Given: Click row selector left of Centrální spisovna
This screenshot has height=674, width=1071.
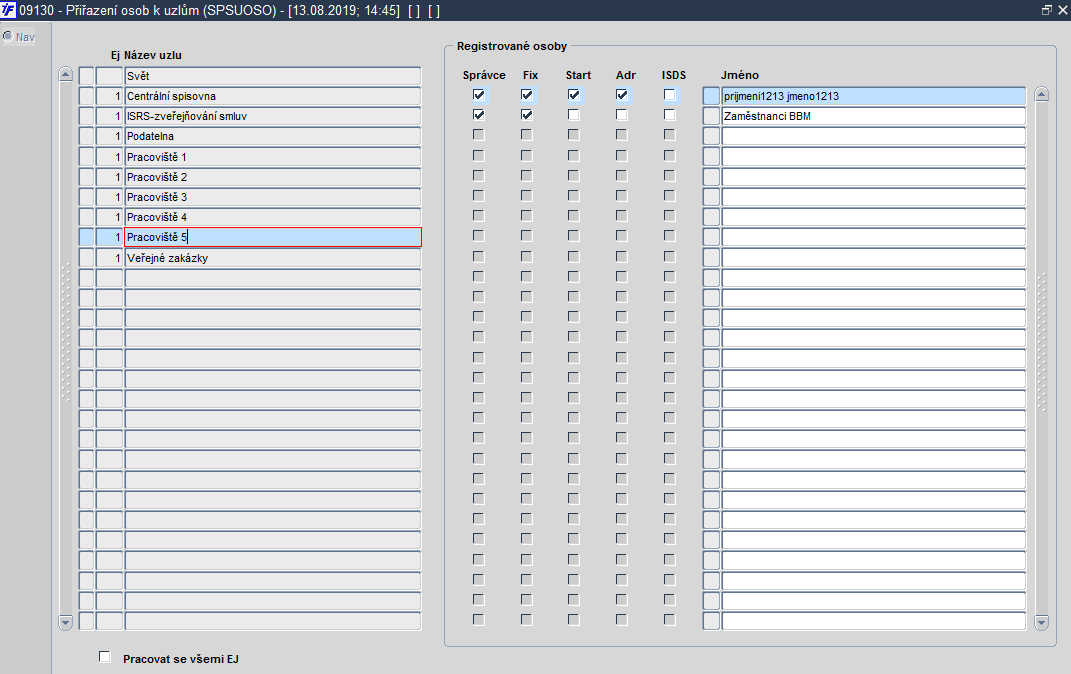Looking at the screenshot, I should coord(86,96).
